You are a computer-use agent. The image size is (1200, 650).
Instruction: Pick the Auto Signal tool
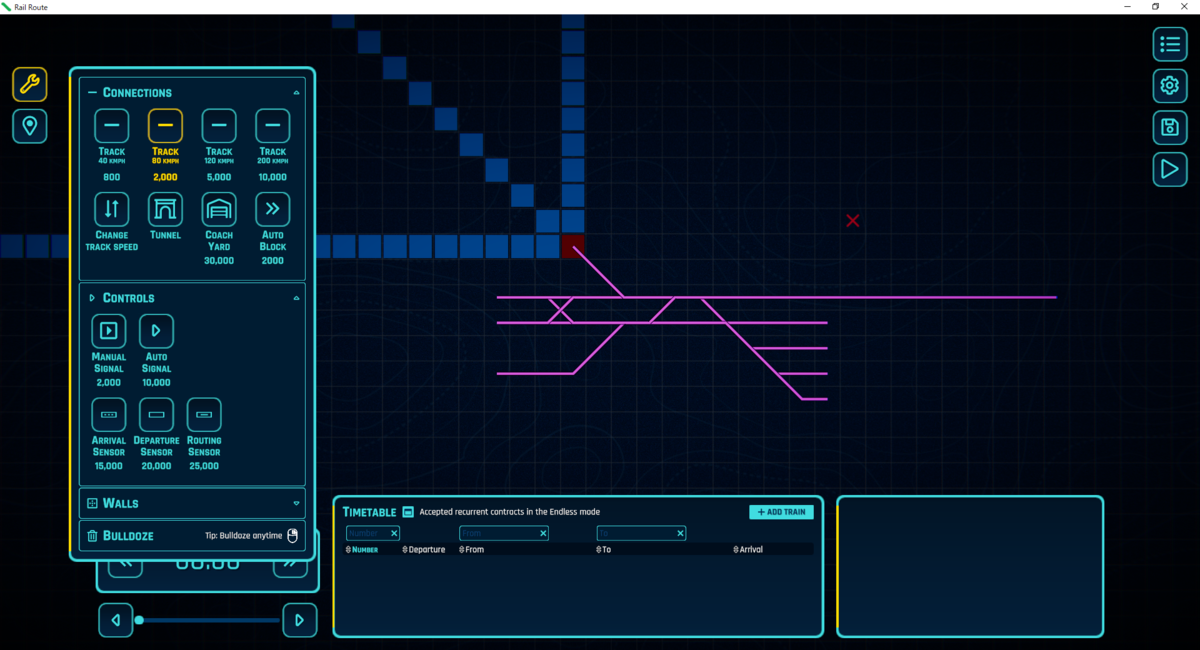pos(156,331)
